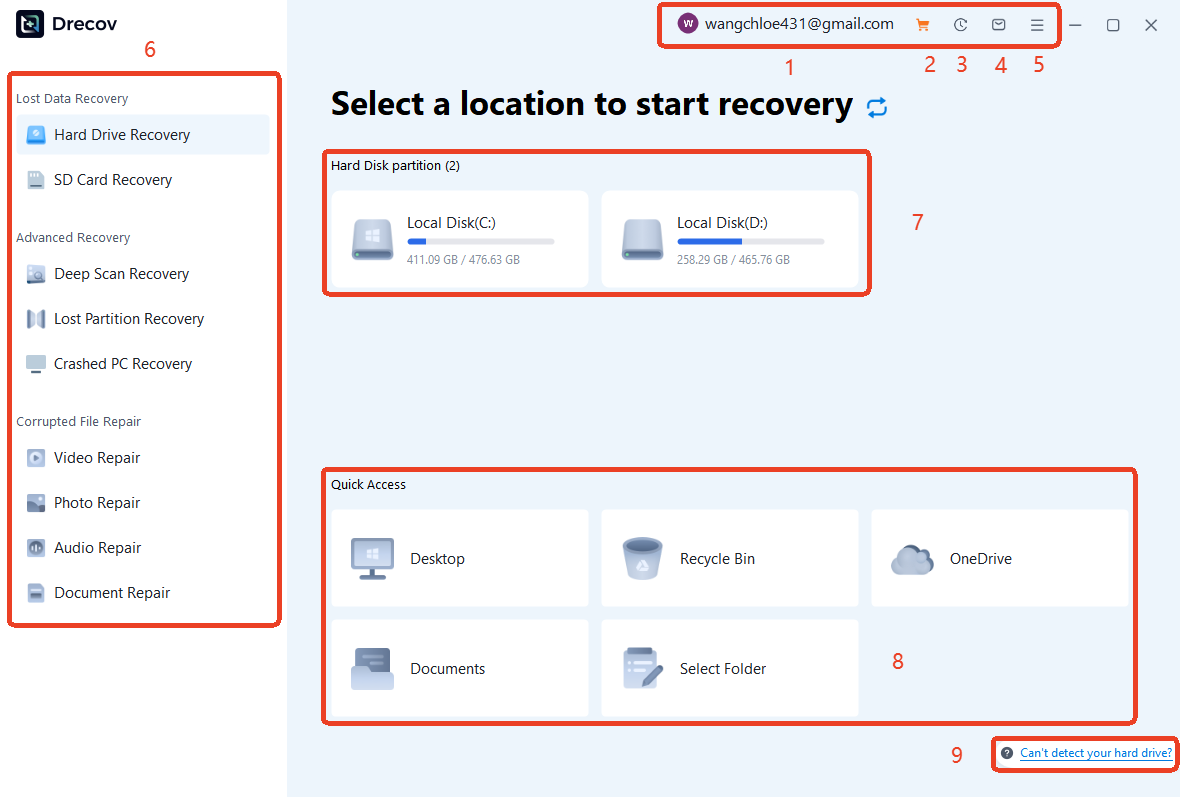Screen dimensions: 1180x797
Task: Open the recovery history clock icon
Action: click(960, 25)
